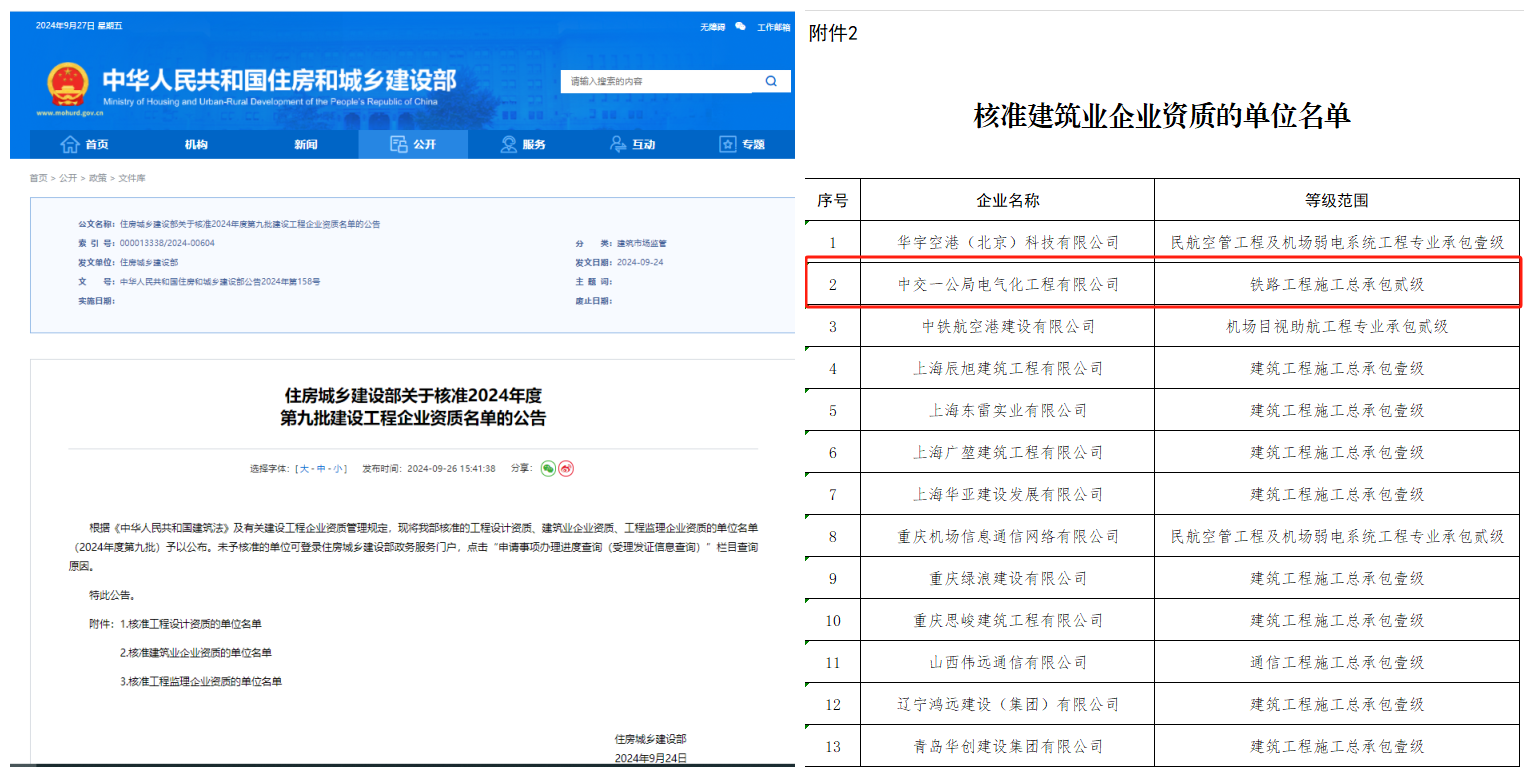Click publish time 2024-09-26 15:41:38
Image resolution: width=1534 pixels, height=777 pixels.
point(450,468)
